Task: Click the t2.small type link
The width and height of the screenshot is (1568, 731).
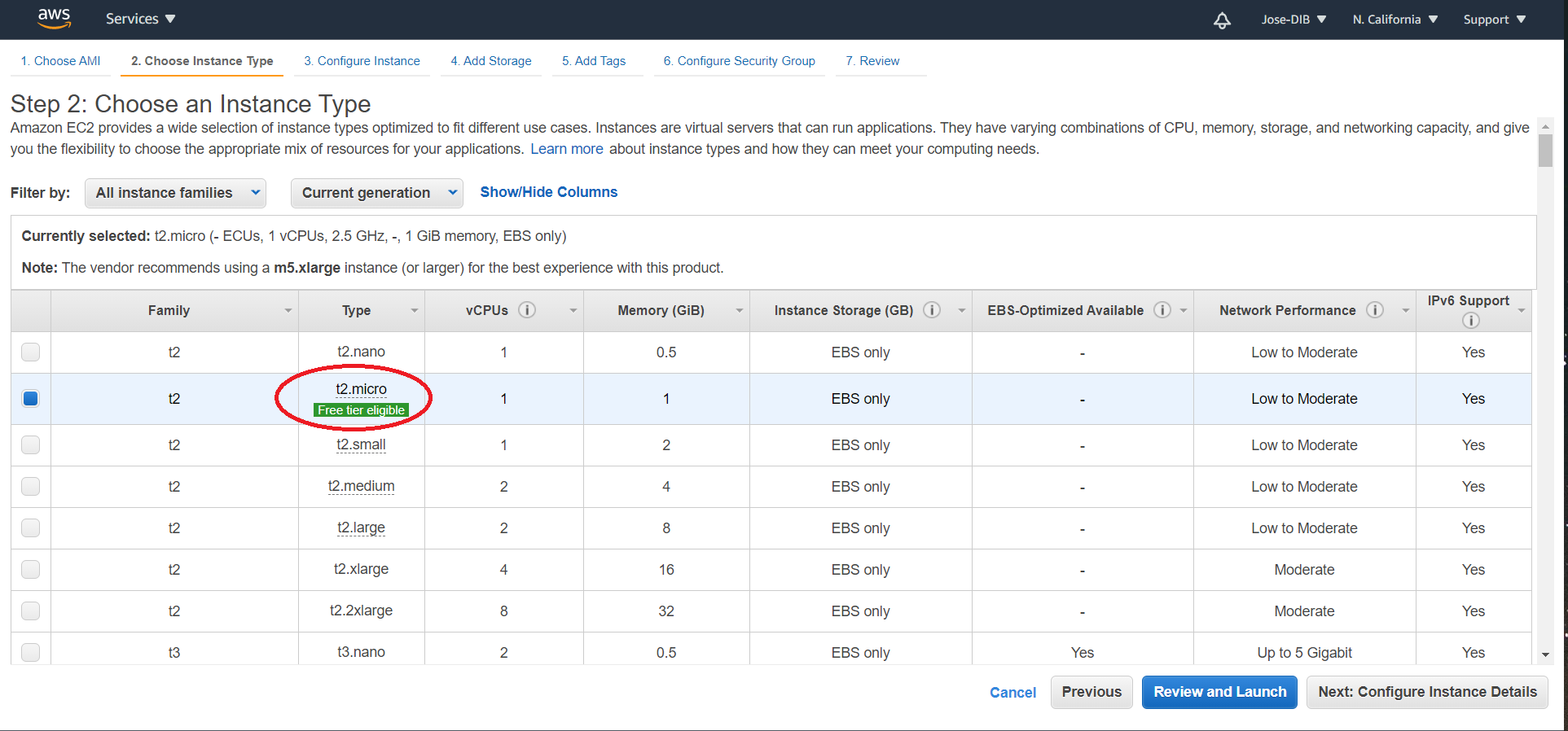Action: click(x=361, y=444)
